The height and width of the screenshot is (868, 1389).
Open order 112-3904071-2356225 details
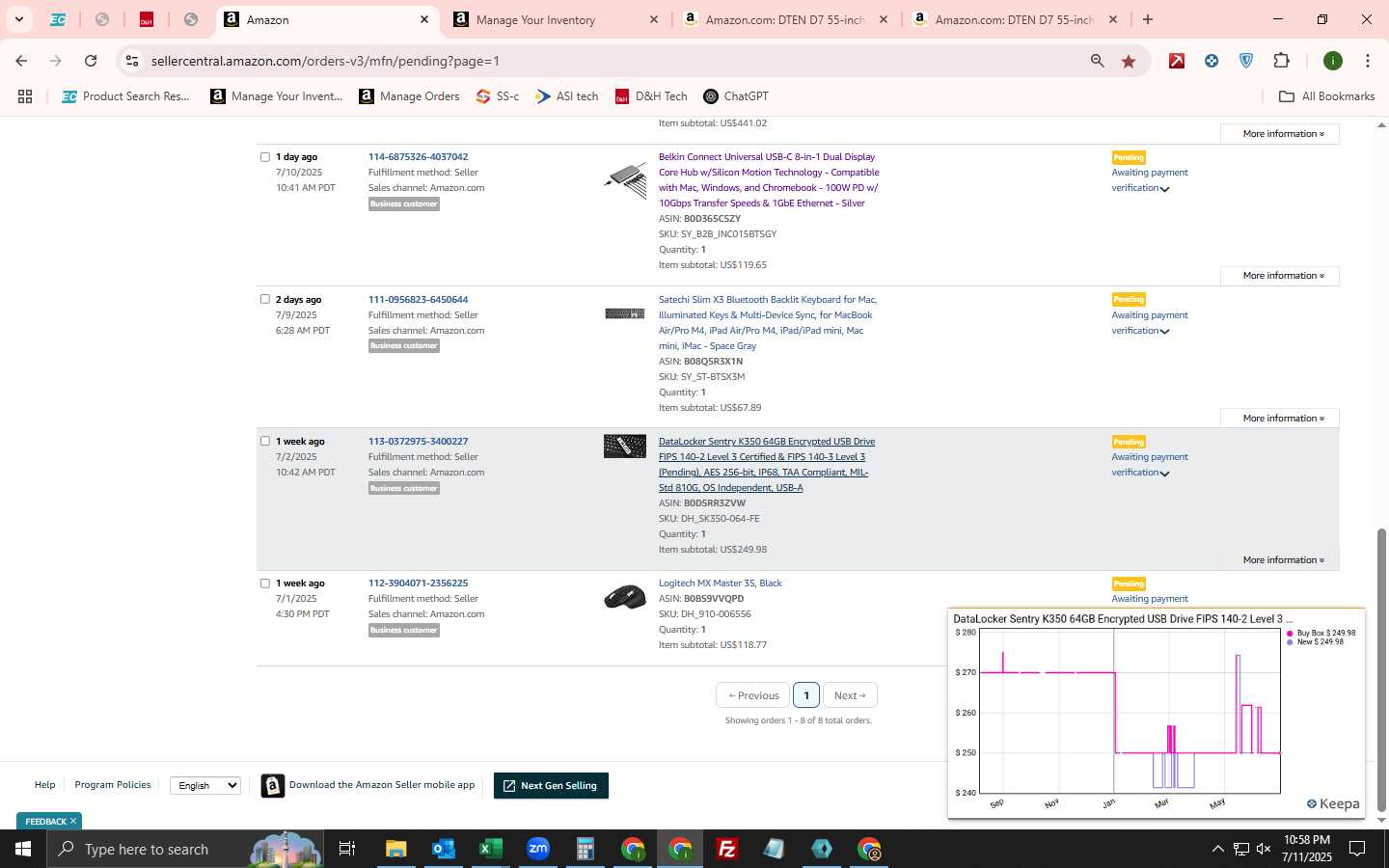(x=418, y=583)
